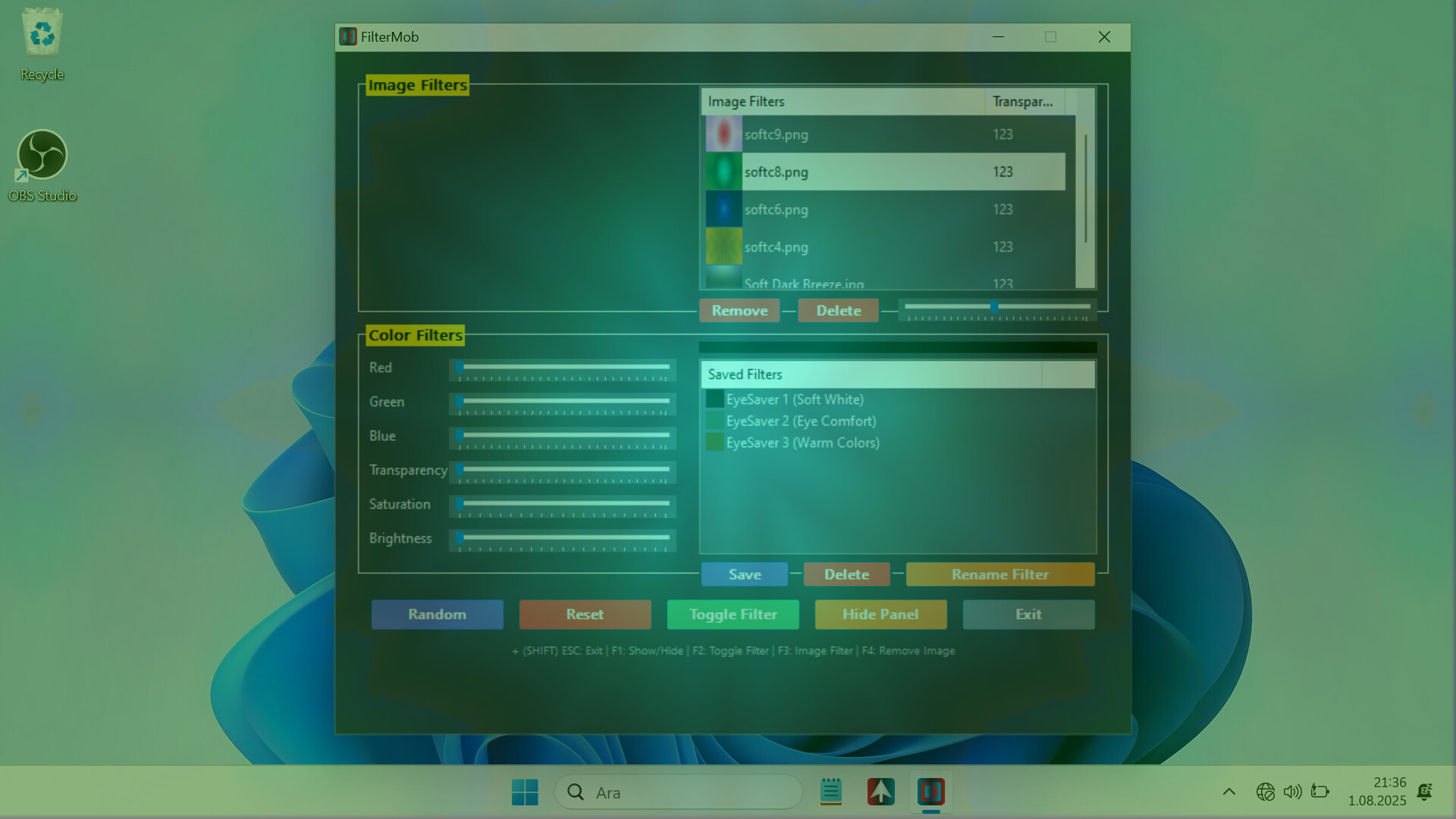Open the Notepad taskbar icon
The image size is (1456, 819).
[831, 792]
